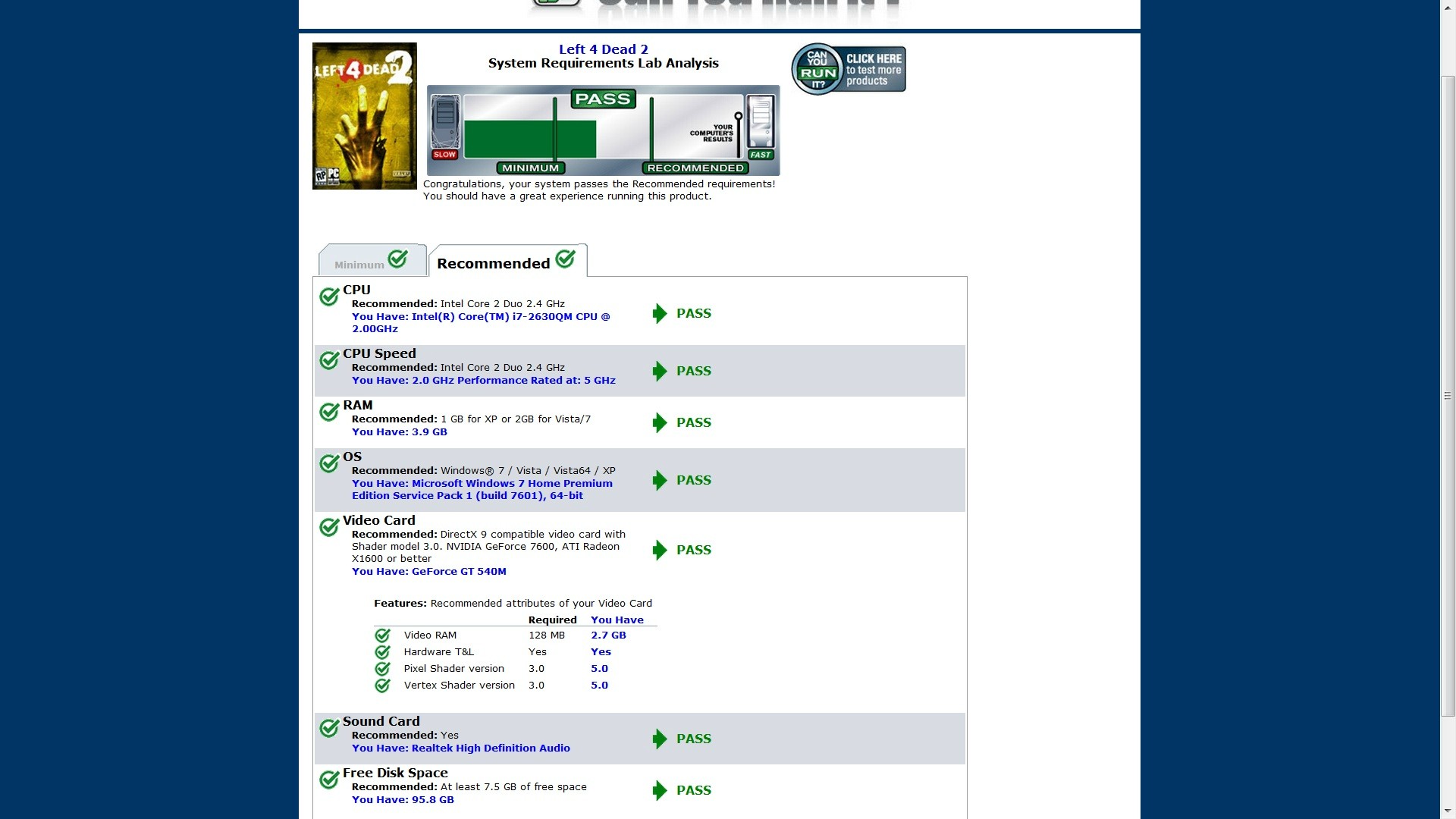Viewport: 1456px width, 819px height.
Task: Click the green checkmark icon beside Sound Card
Action: [329, 727]
